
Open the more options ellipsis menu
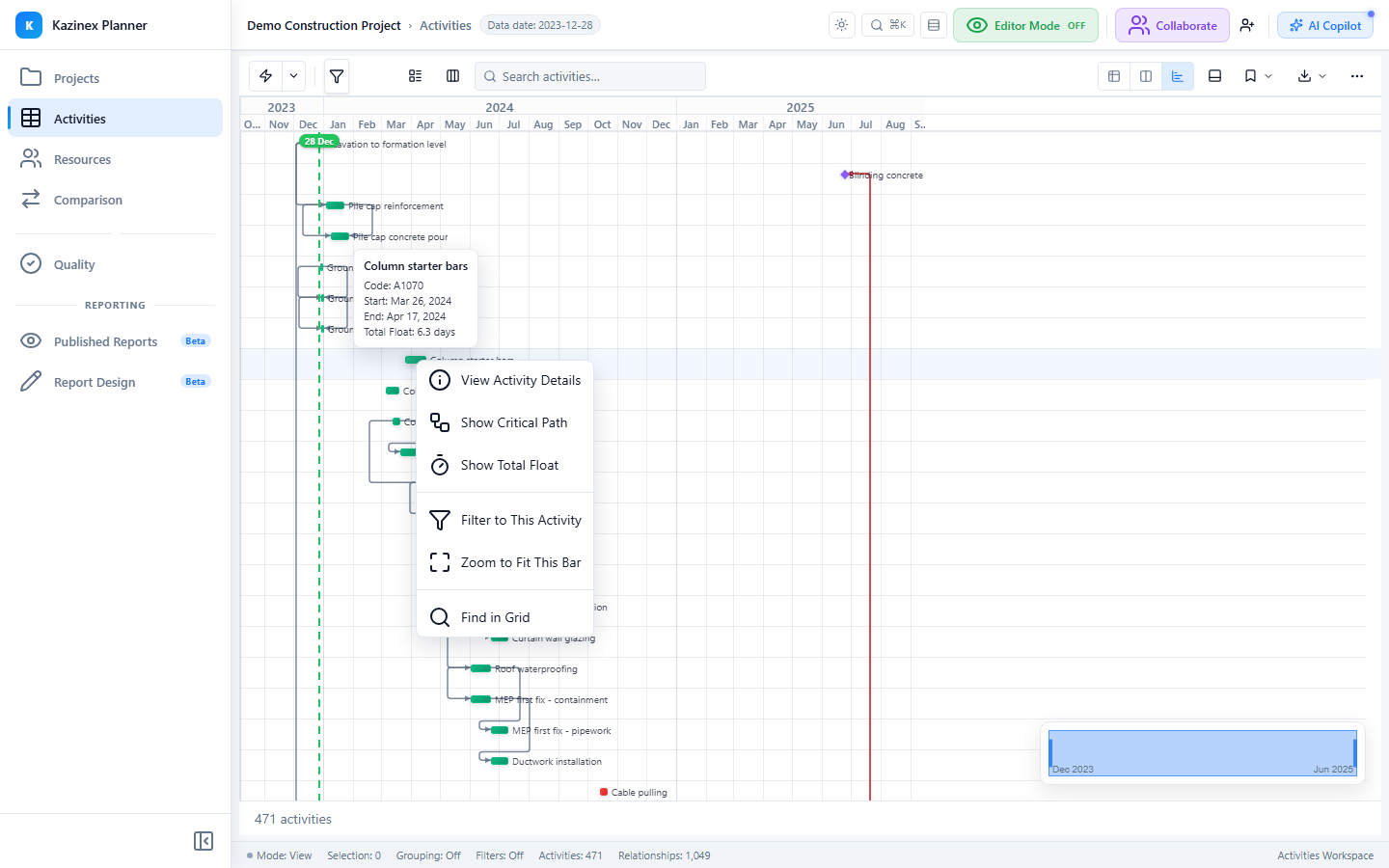[1357, 76]
